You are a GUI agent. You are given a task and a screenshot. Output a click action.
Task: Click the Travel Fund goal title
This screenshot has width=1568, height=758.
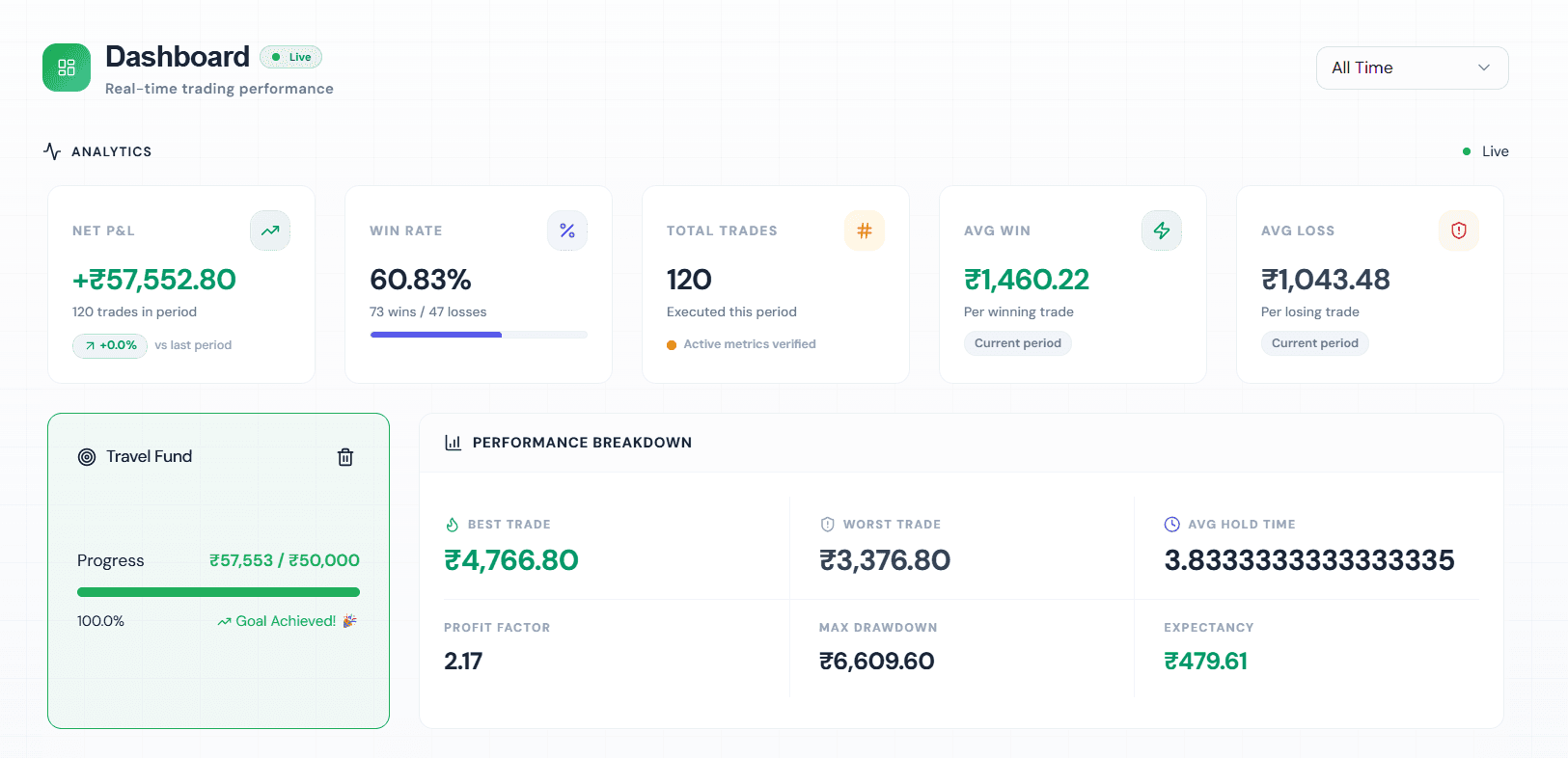[x=149, y=456]
